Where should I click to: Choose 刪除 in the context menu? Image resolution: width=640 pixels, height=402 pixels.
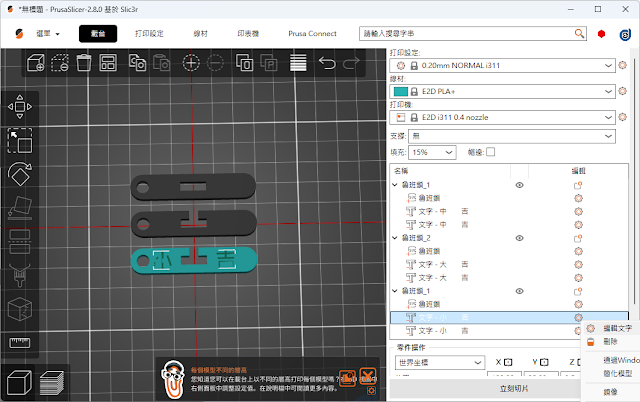pos(612,342)
